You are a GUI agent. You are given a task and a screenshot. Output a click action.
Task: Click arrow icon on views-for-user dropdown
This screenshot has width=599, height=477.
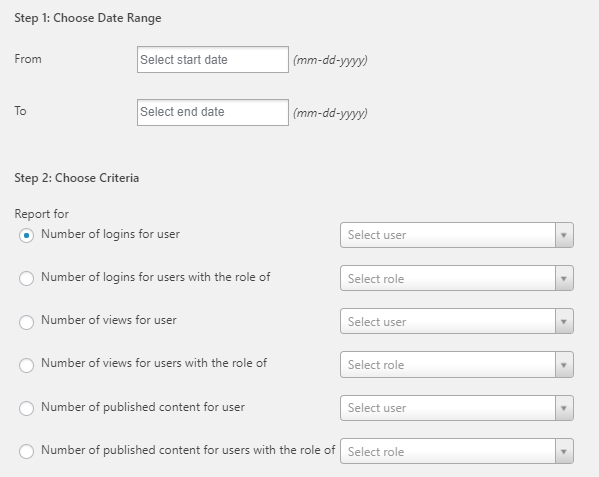coord(564,321)
